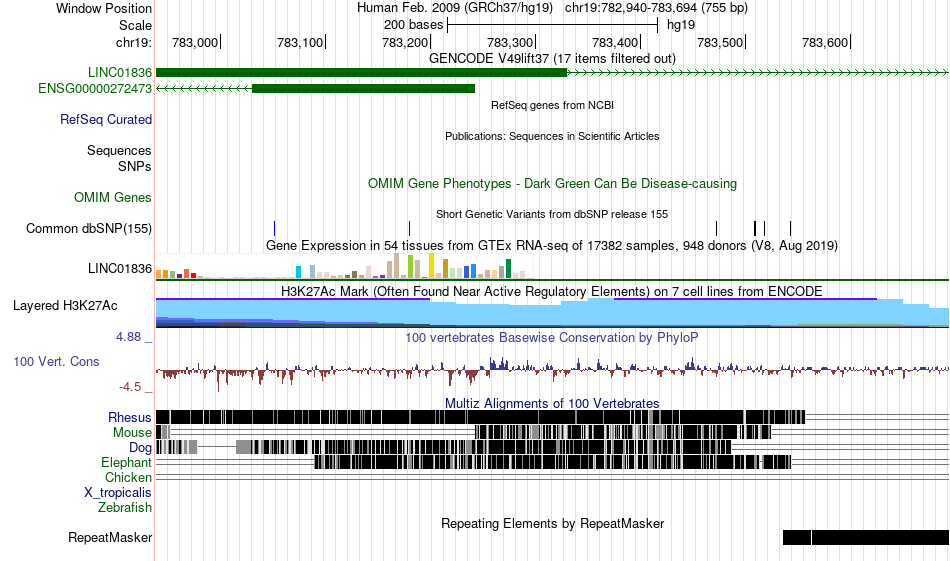Click Repeating Elements by RepeatMasker title

point(553,523)
